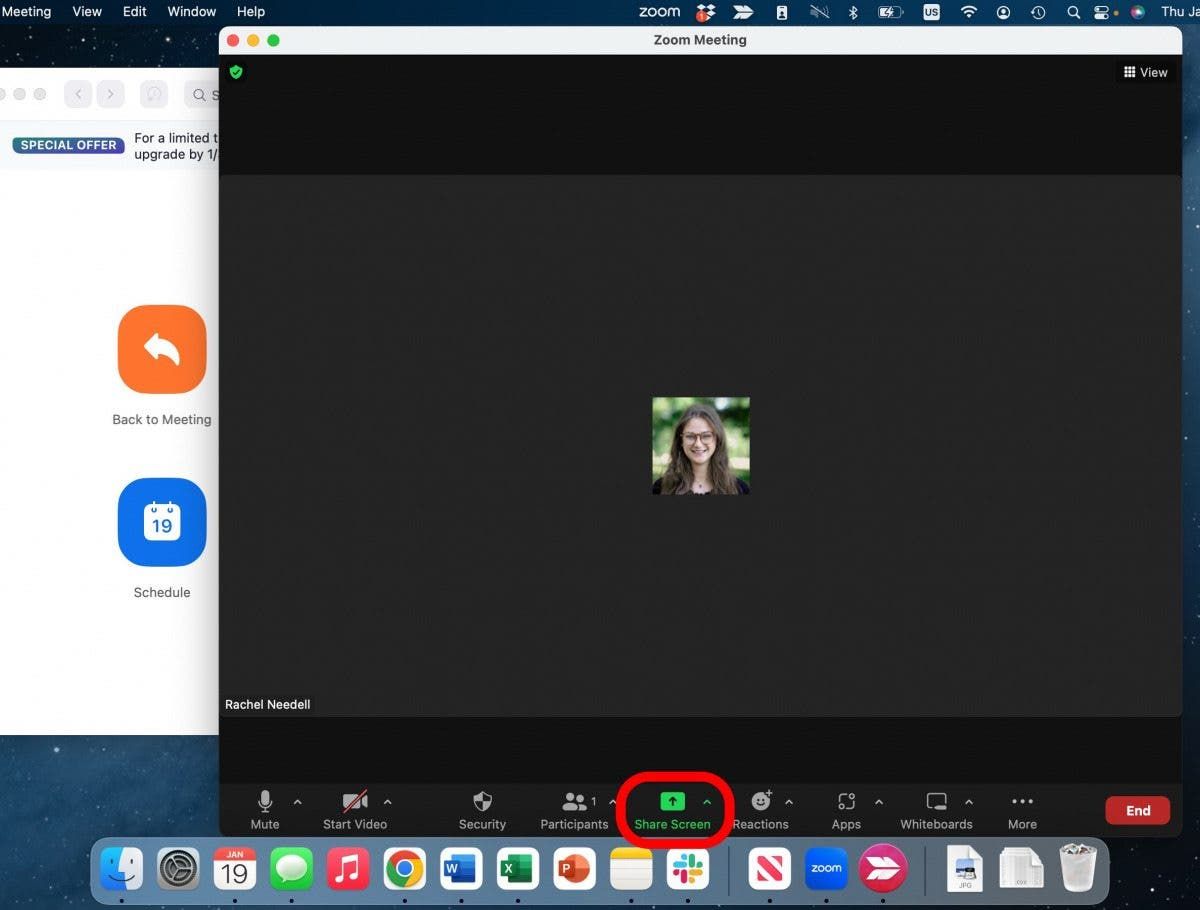Image resolution: width=1200 pixels, height=910 pixels.
Task: Click the green encryption shield icon
Action: pos(236,72)
